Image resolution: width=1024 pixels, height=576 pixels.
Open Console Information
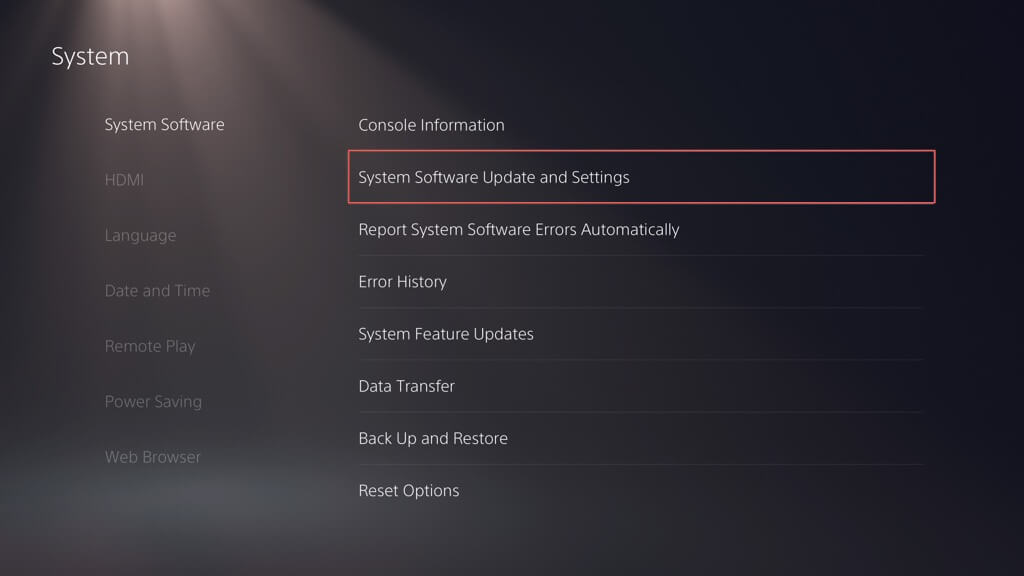click(431, 125)
